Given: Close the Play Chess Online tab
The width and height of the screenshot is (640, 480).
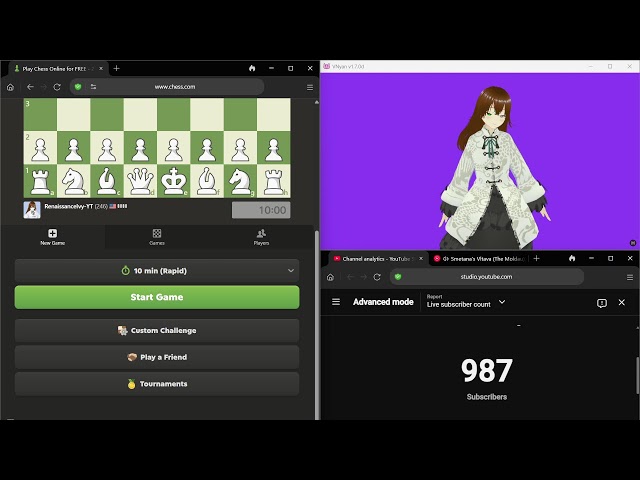Looking at the screenshot, I should pos(101,69).
